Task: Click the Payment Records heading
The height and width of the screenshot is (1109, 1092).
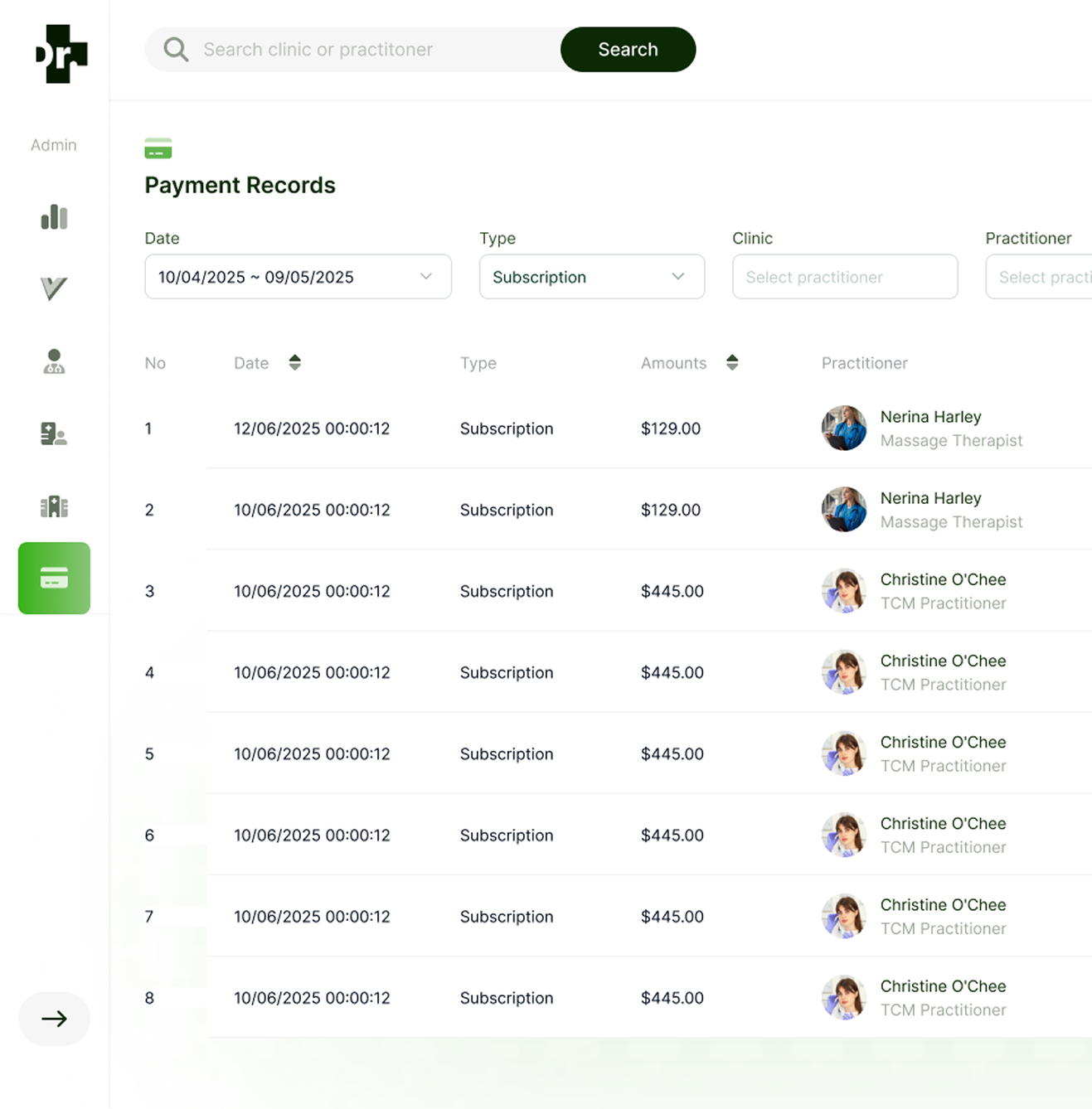Action: (240, 185)
